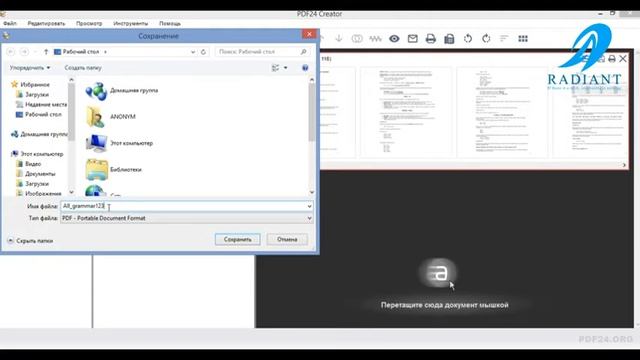The height and width of the screenshot is (360, 640).
Task: Close the open document with its X icon
Action: [623, 59]
